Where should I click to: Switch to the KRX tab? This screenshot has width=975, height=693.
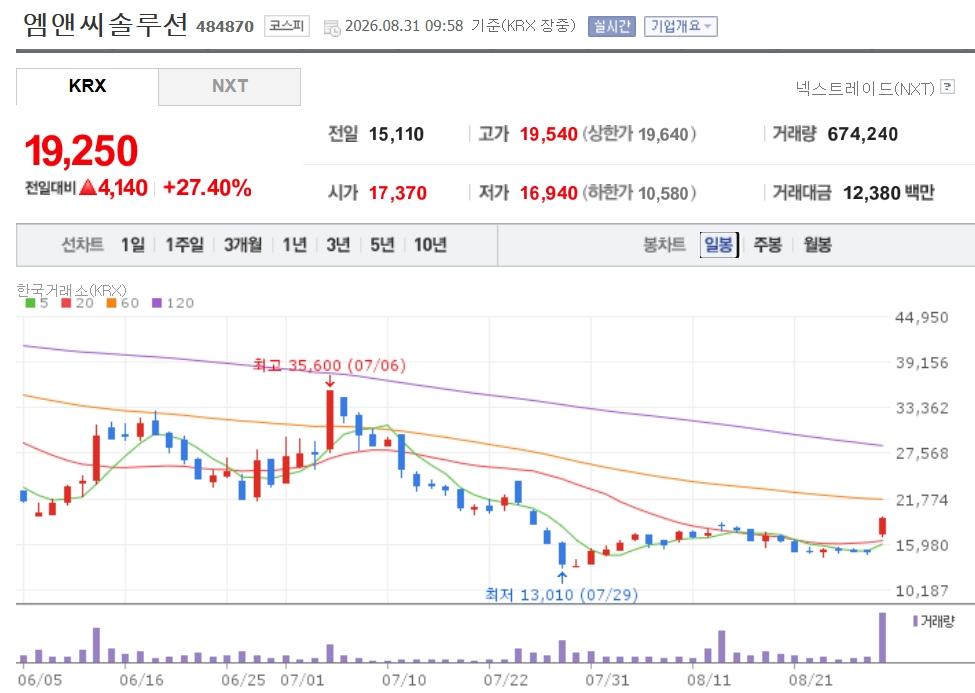coord(87,86)
